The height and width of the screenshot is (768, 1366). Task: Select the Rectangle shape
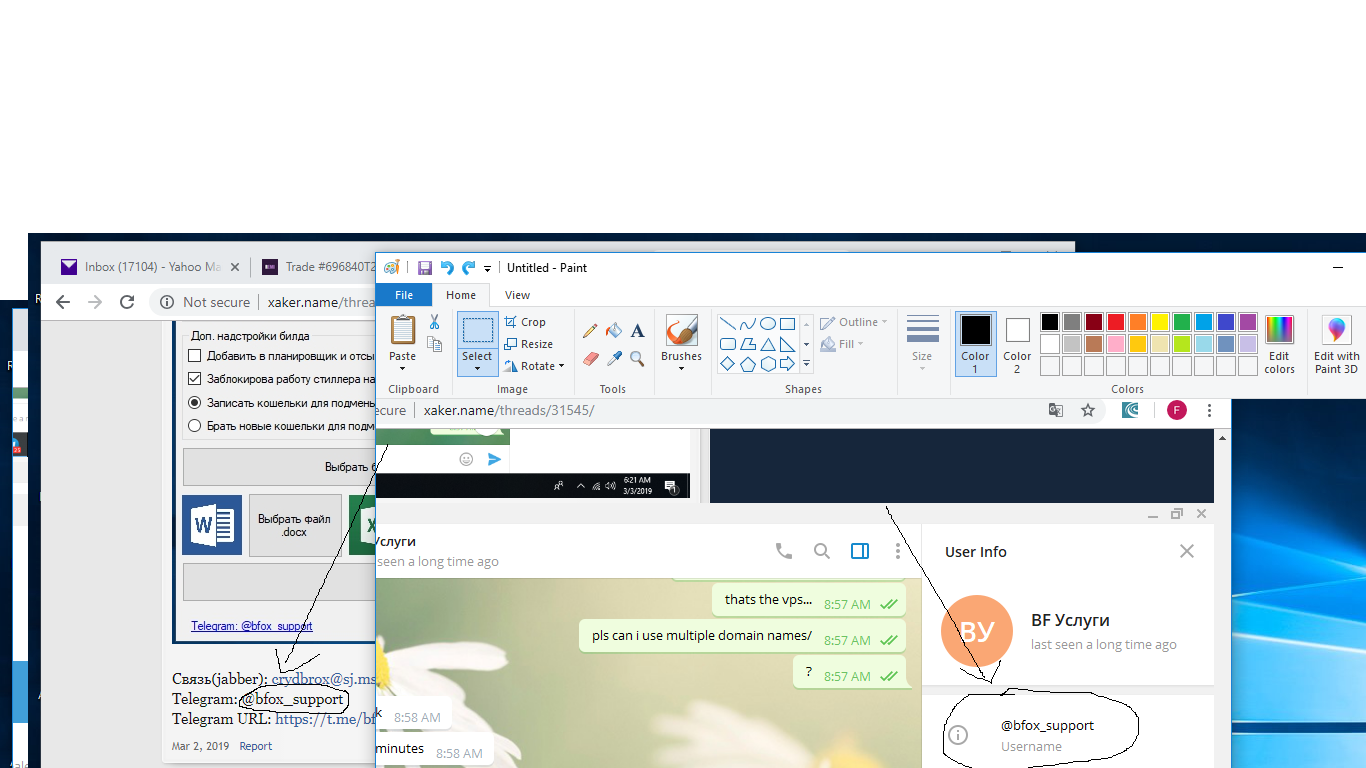[788, 324]
